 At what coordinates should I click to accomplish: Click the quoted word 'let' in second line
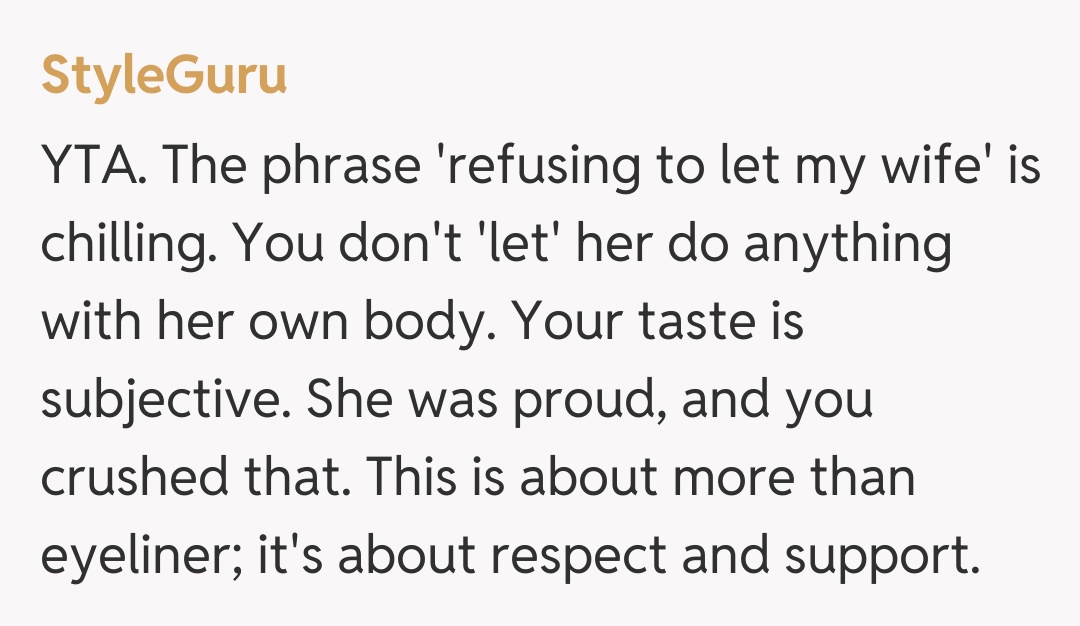point(520,244)
